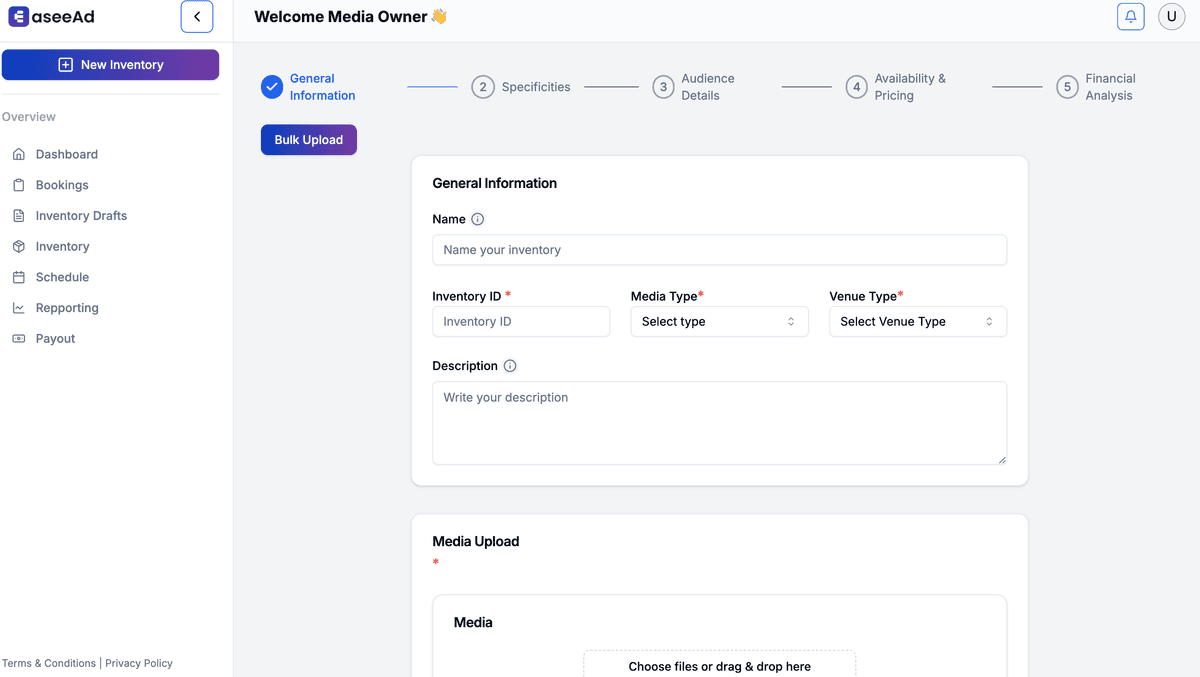Click the step 4 circle for Availability & Pricing
Viewport: 1200px width, 677px height.
856,87
